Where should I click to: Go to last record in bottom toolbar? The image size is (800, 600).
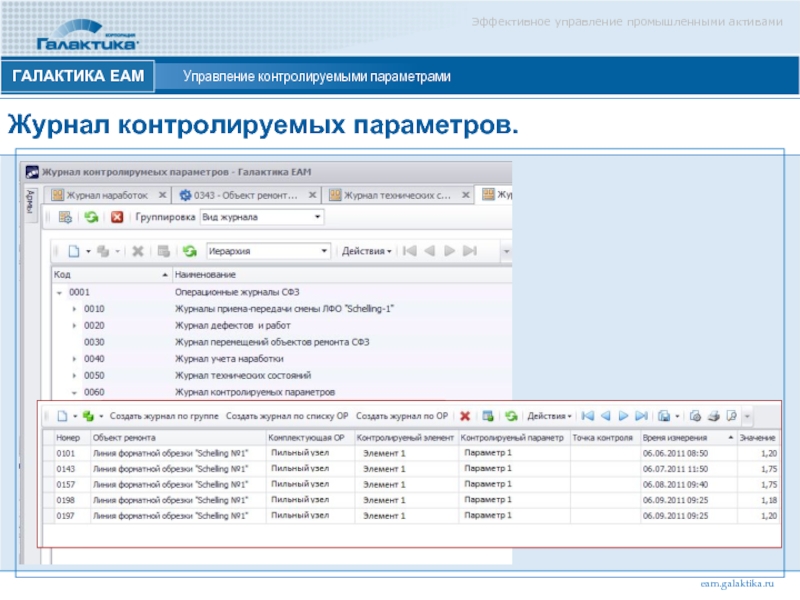(x=640, y=415)
